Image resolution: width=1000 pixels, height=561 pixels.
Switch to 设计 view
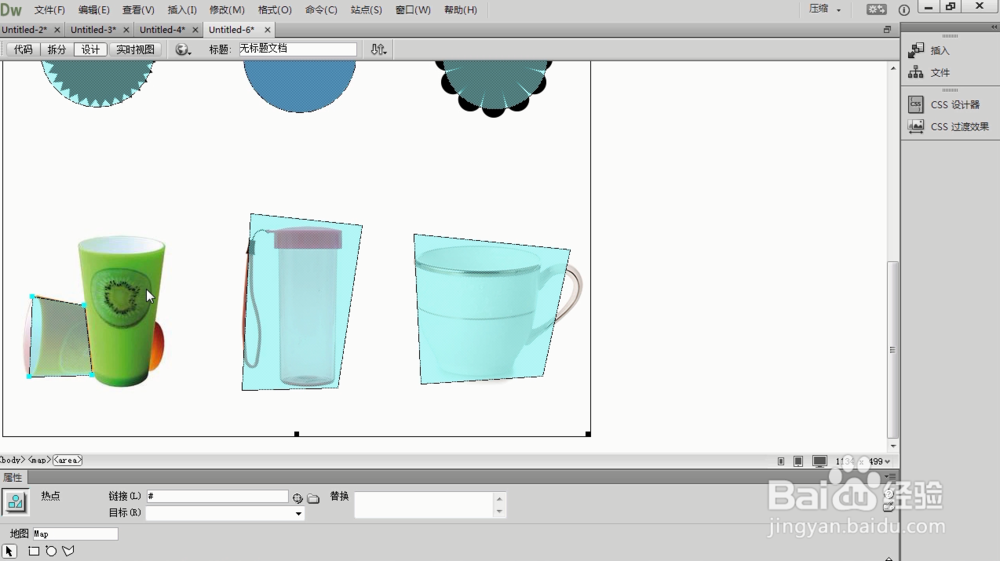pos(91,49)
